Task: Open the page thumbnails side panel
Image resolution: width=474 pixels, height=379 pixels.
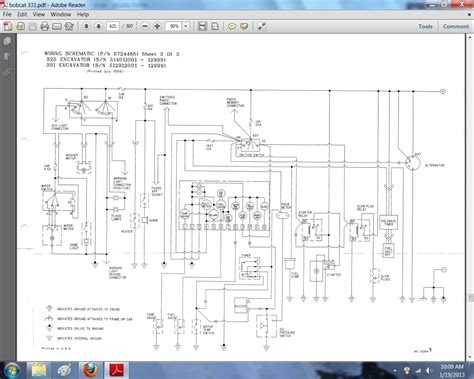Action: (x=7, y=41)
